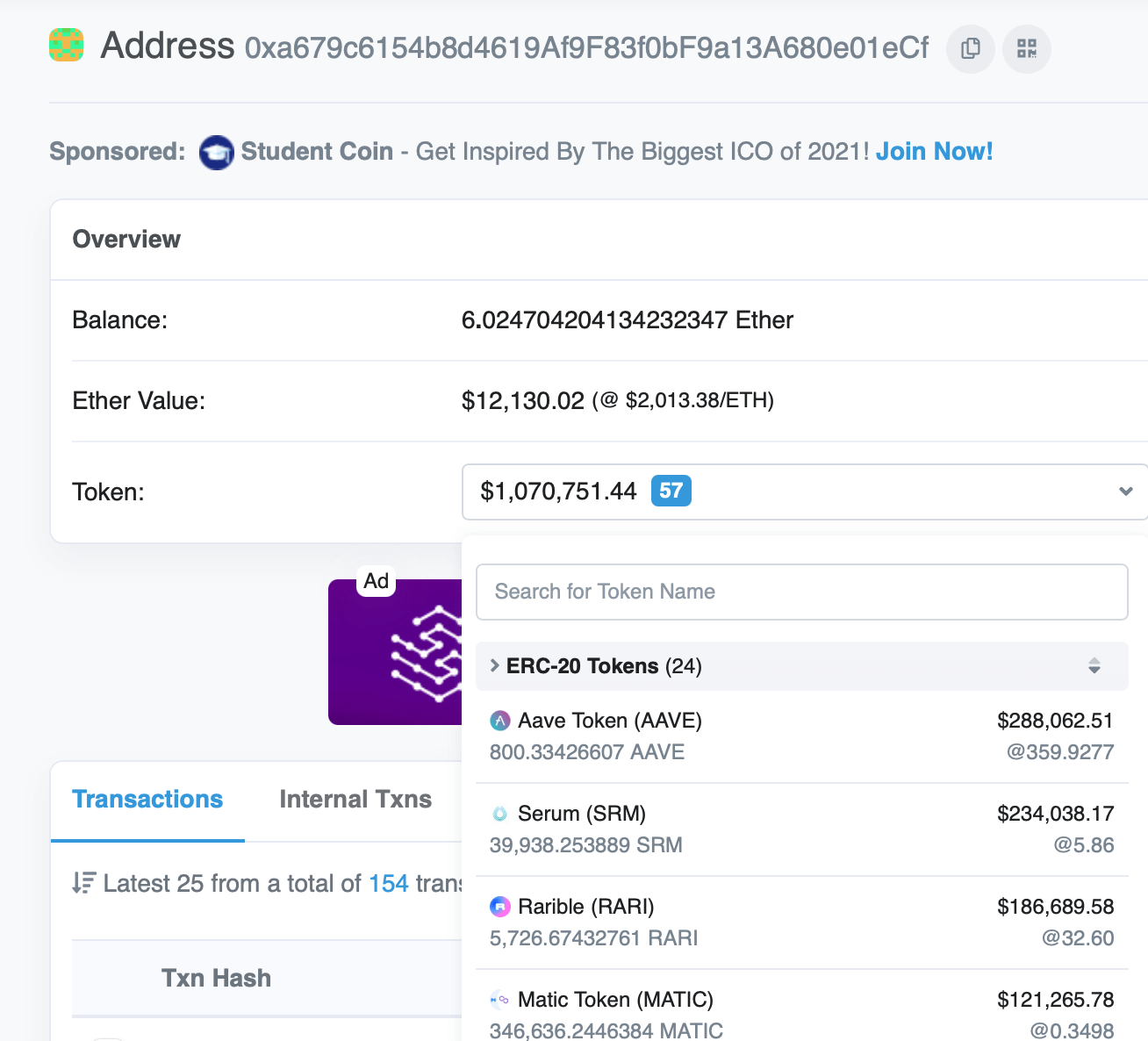Focus the Search for Token Name field
The width and height of the screenshot is (1148, 1041).
801,592
